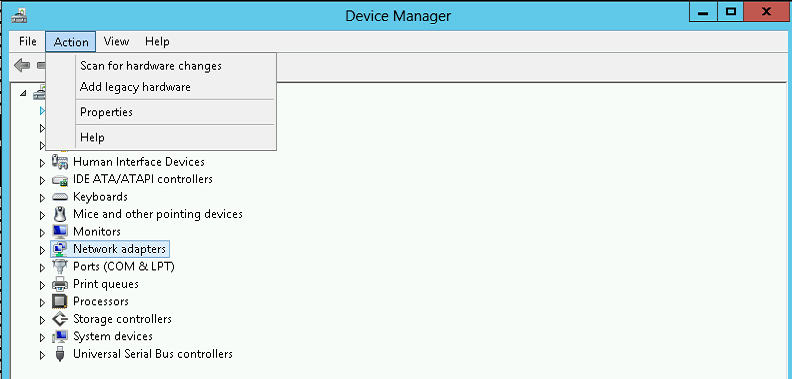
Task: Click the Human Interface Devices icon
Action: (60, 162)
